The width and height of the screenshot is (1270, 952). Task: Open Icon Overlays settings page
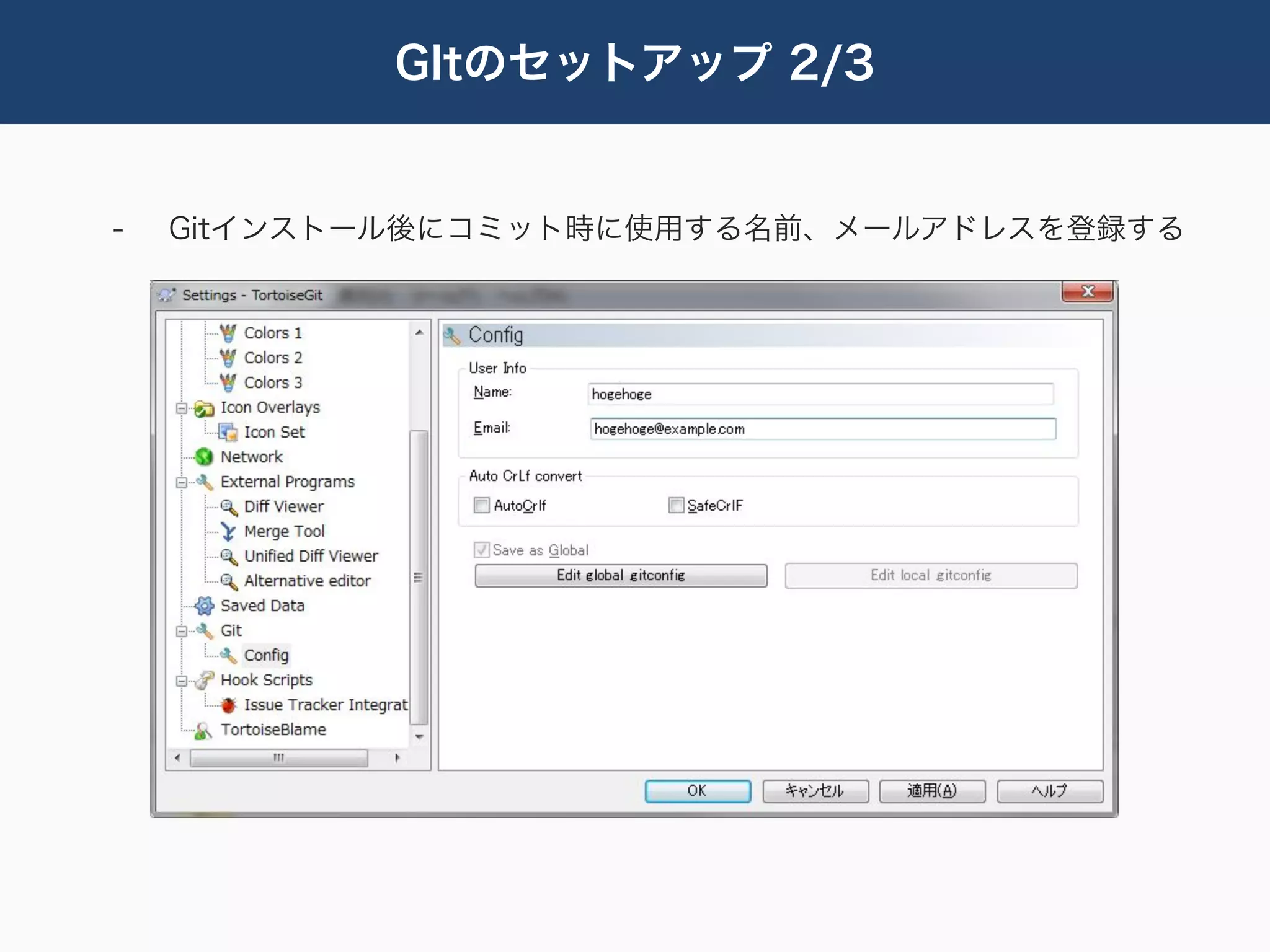point(270,408)
